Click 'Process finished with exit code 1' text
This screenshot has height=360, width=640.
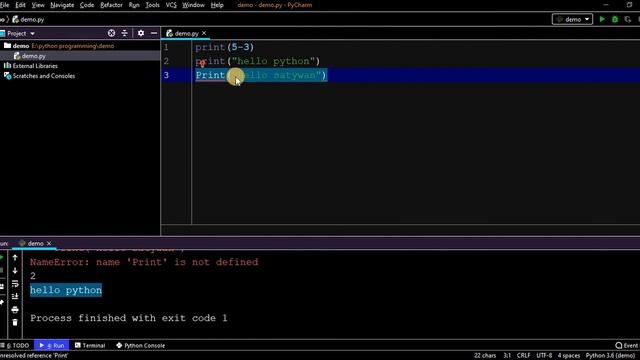click(129, 318)
